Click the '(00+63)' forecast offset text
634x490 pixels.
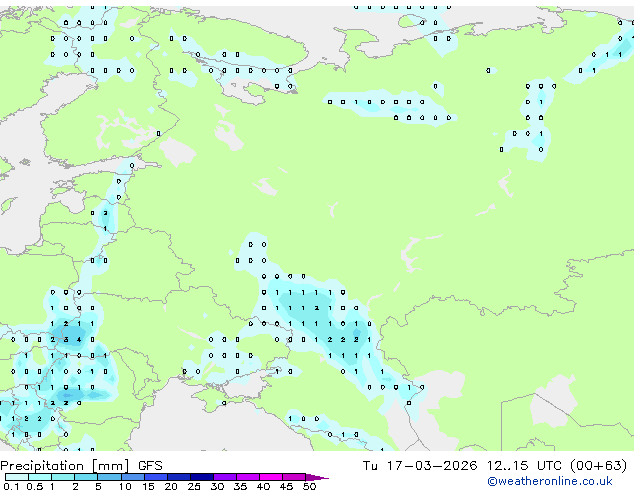(599, 466)
